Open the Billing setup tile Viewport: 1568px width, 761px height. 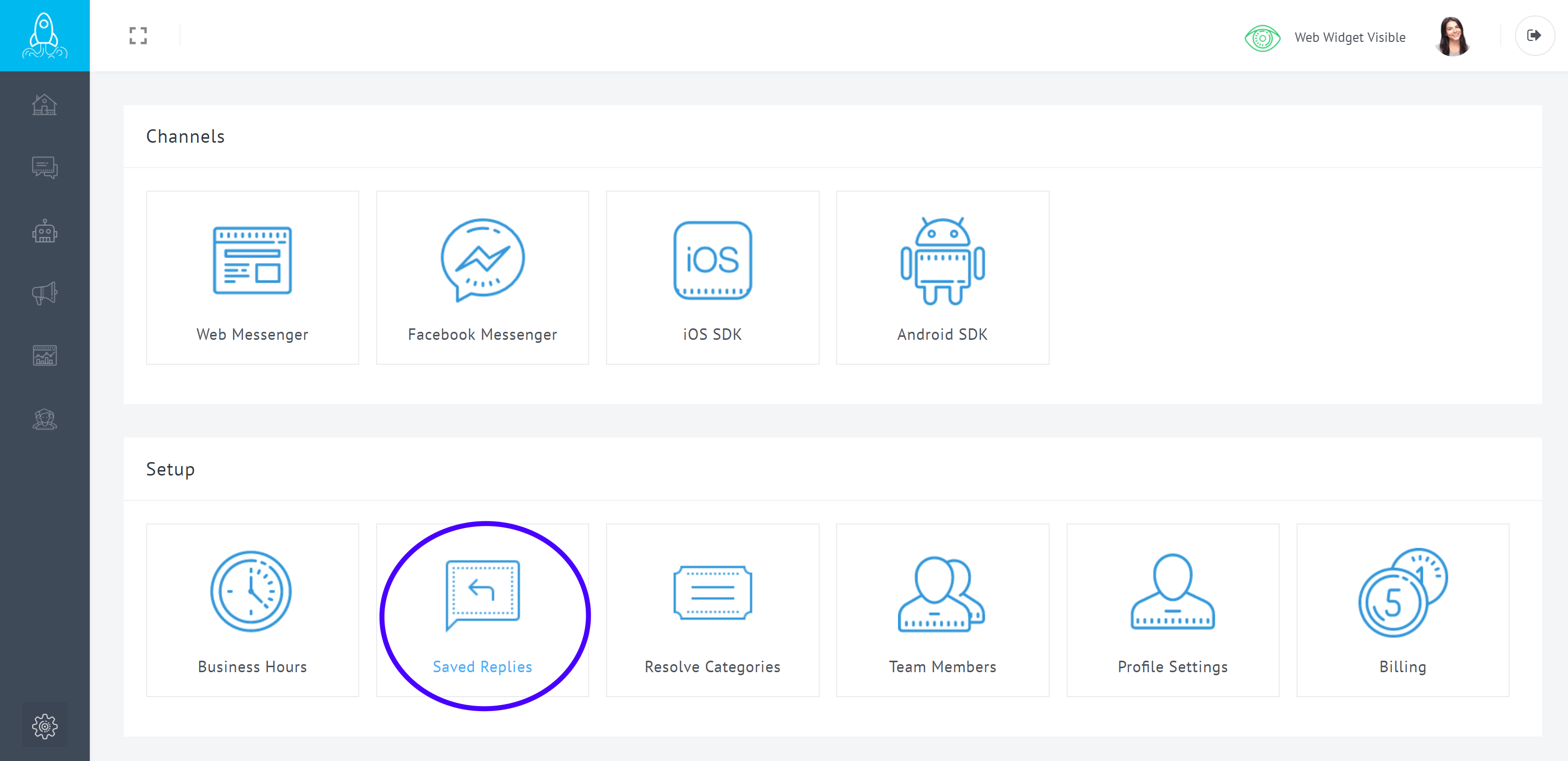[x=1402, y=610]
